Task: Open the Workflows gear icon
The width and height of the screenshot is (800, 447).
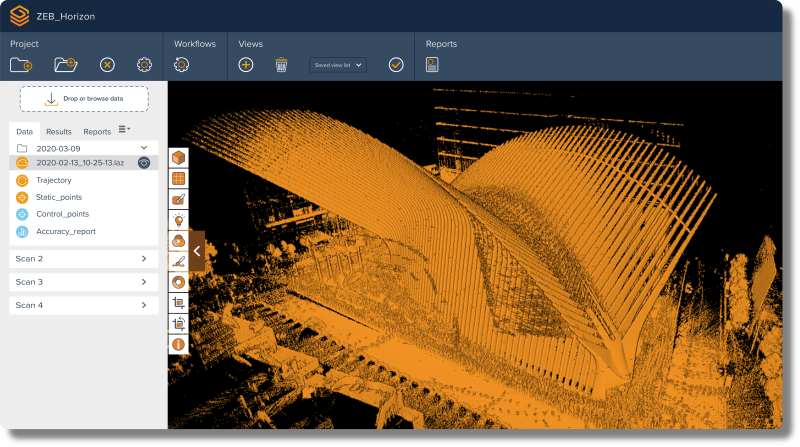Action: (181, 65)
